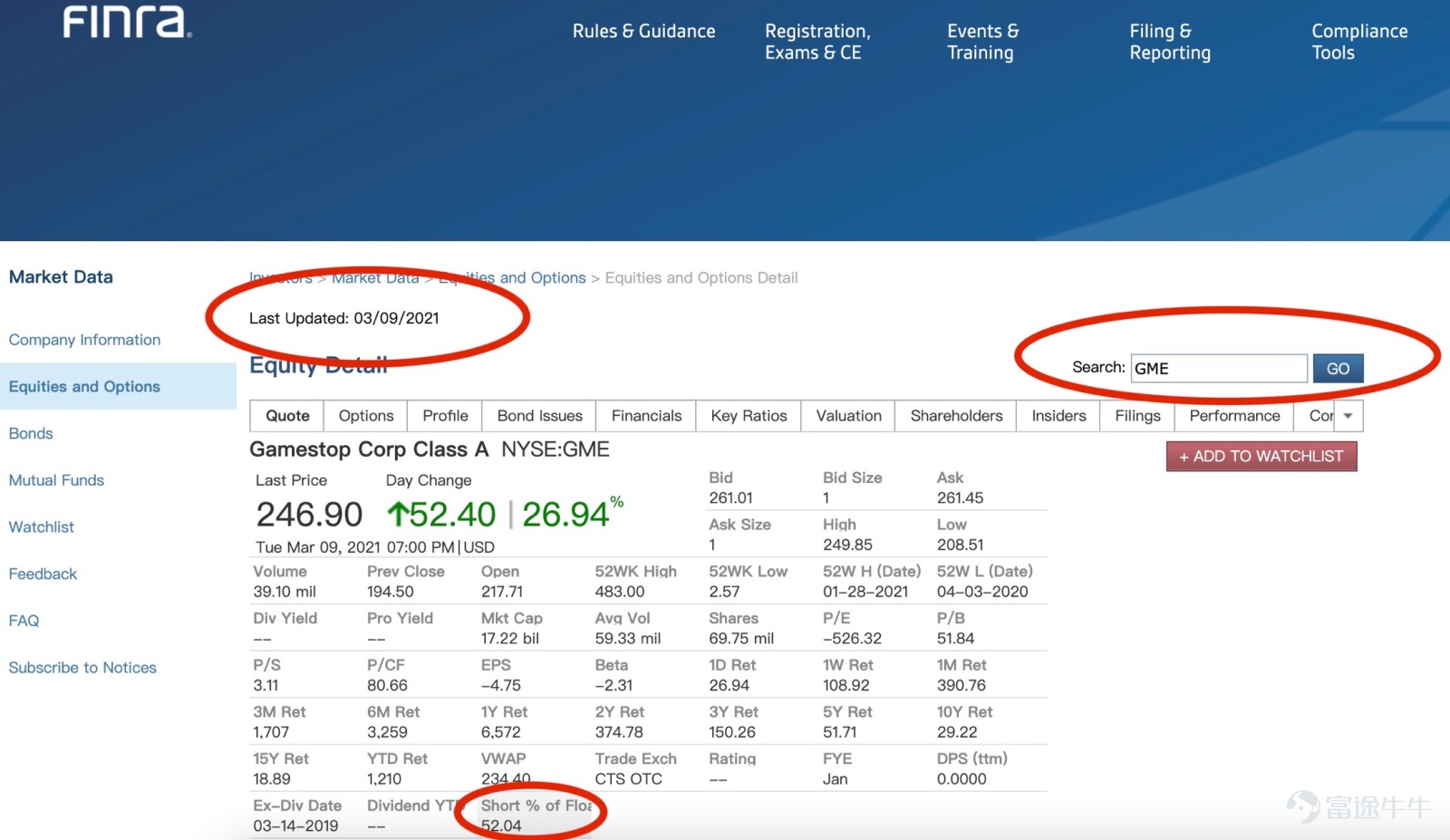
Task: Focus the Search symbol input field
Action: coord(1219,368)
